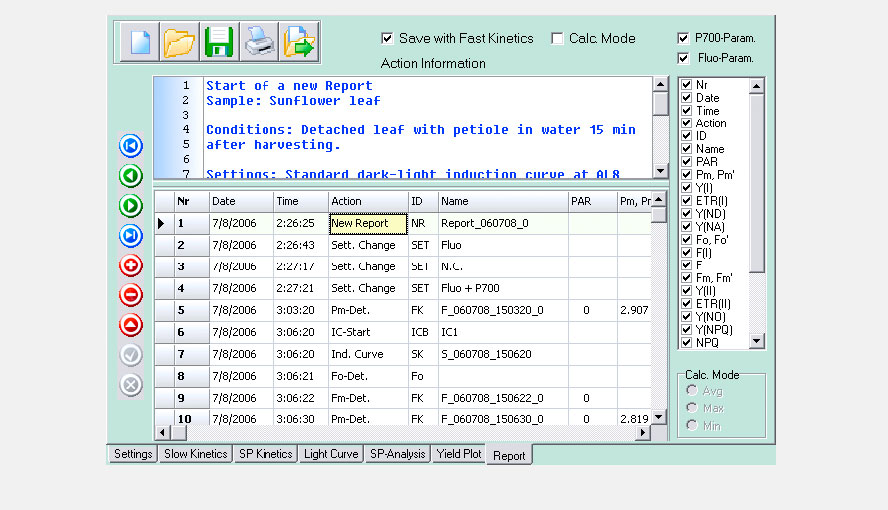Select the Avg radio button
This screenshot has width=888, height=510.
(691, 391)
